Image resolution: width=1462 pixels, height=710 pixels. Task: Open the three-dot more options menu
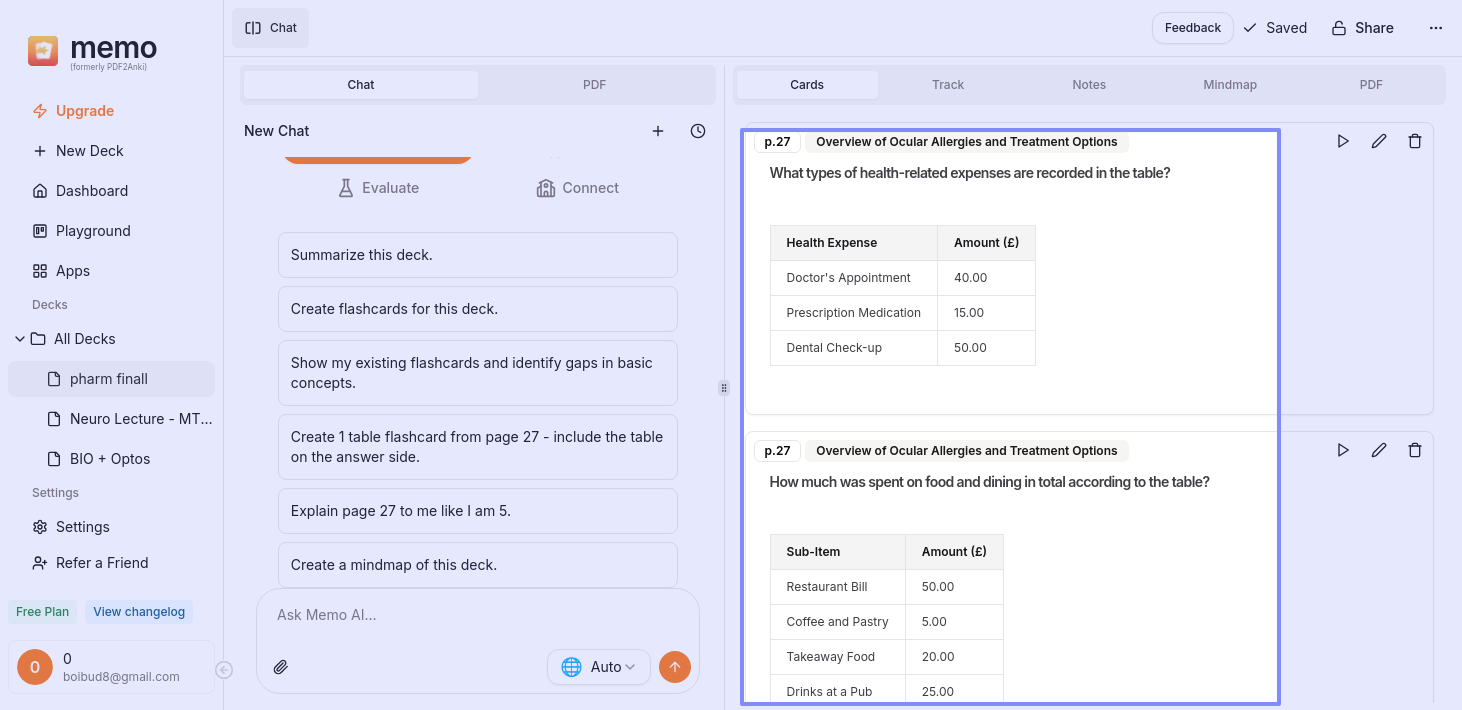(1436, 28)
